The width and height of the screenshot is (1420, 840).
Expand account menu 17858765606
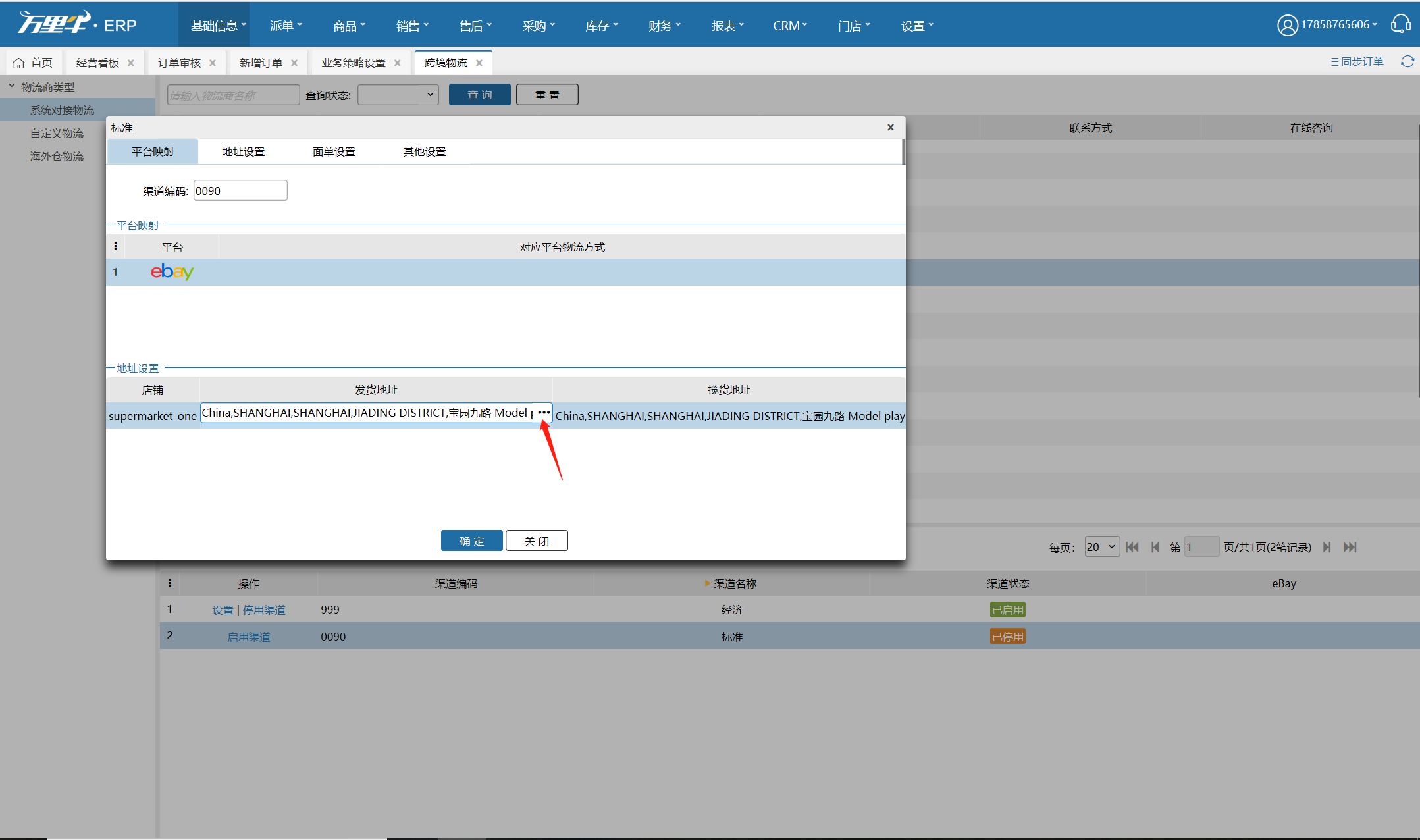coord(1339,24)
